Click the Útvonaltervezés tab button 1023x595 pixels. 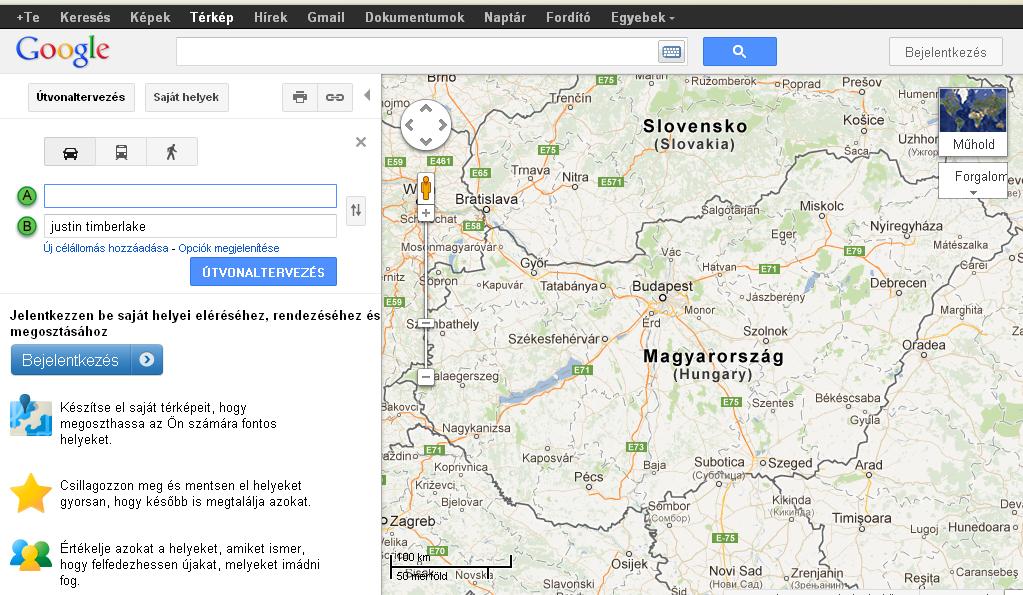[81, 97]
